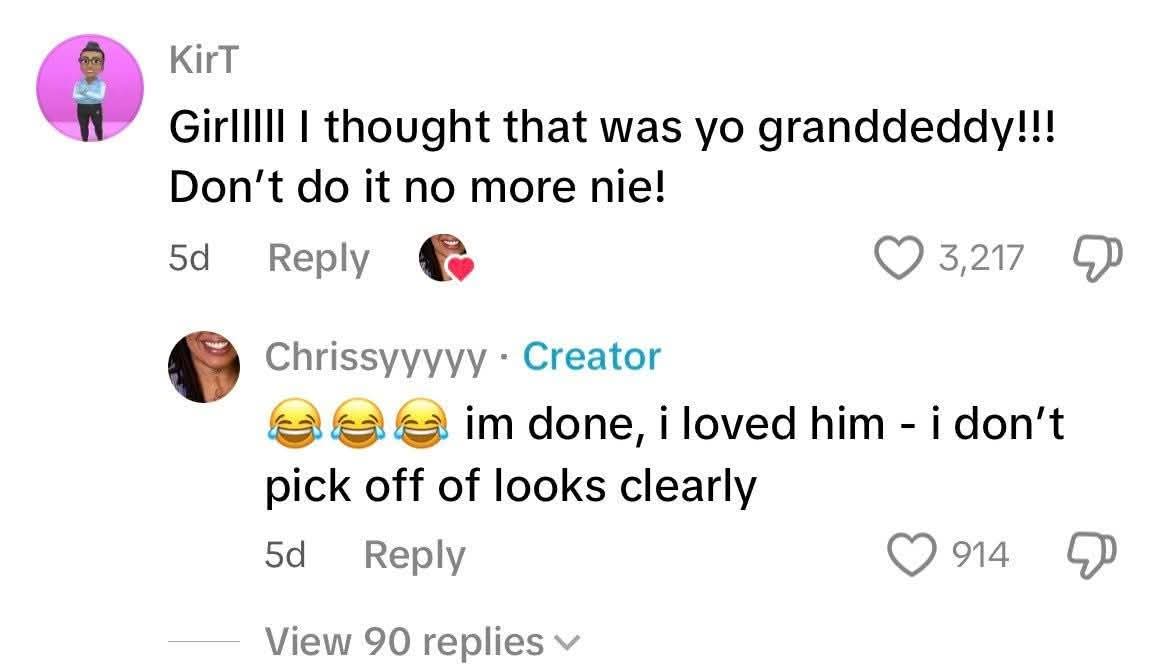This screenshot has width=1170, height=670.
Task: Visit the Chrissyyyyy username profile
Action: pos(376,357)
